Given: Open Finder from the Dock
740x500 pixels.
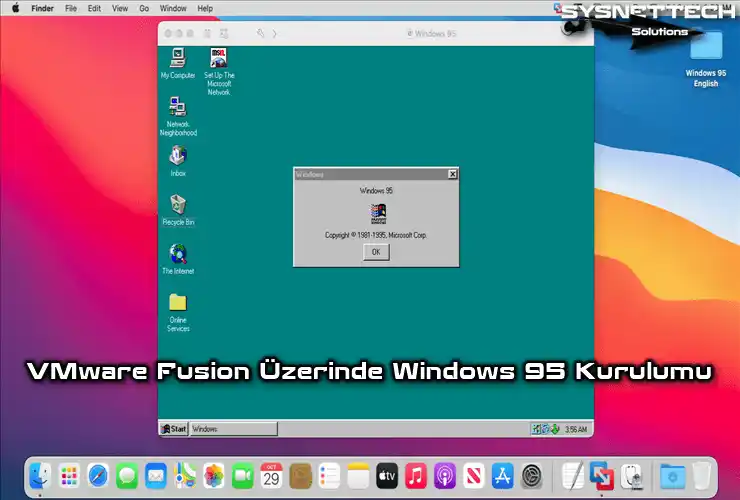Looking at the screenshot, I should pos(40,475).
